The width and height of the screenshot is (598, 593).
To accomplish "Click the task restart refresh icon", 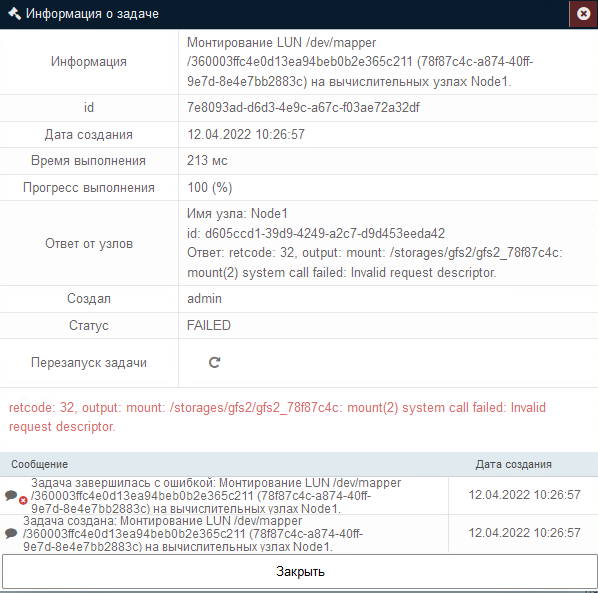I will (214, 362).
